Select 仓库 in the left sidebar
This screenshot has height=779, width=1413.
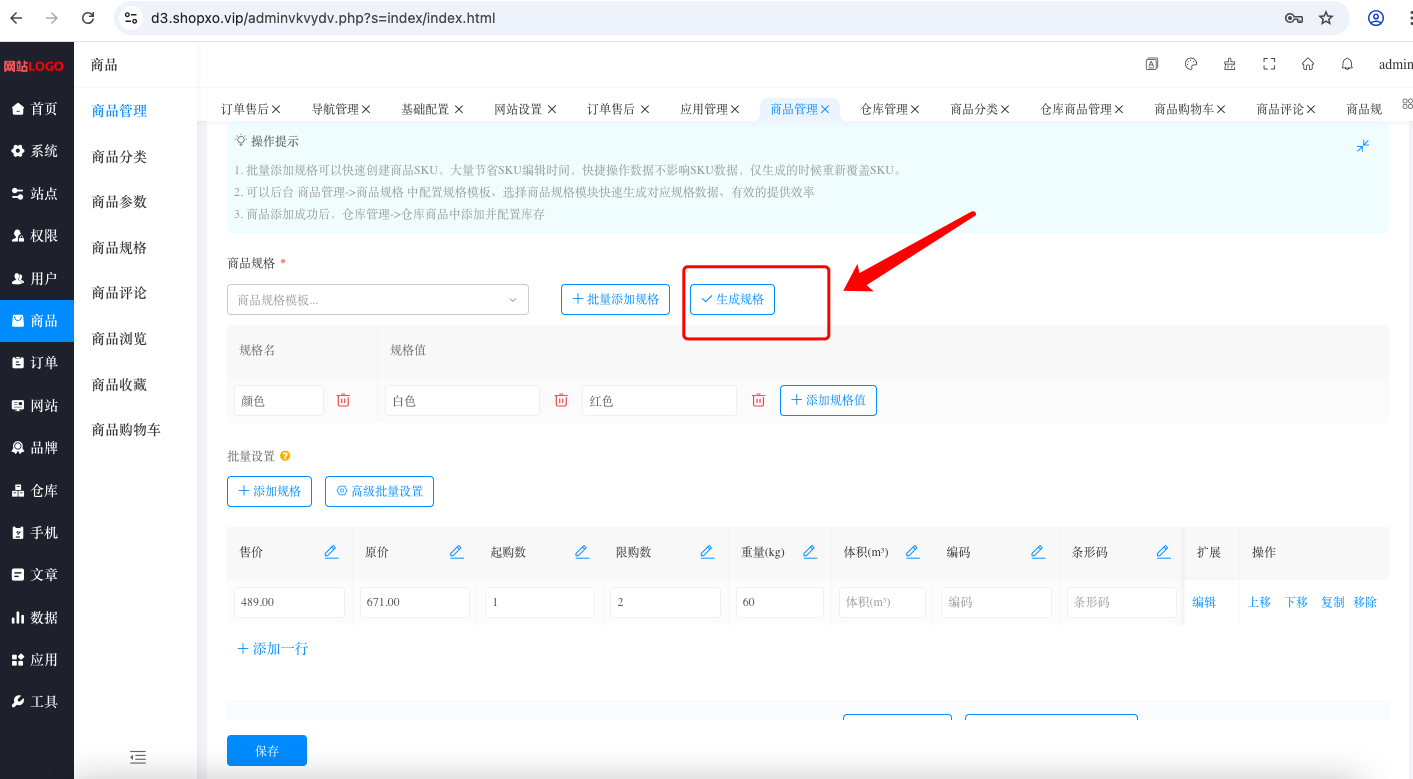(x=37, y=491)
